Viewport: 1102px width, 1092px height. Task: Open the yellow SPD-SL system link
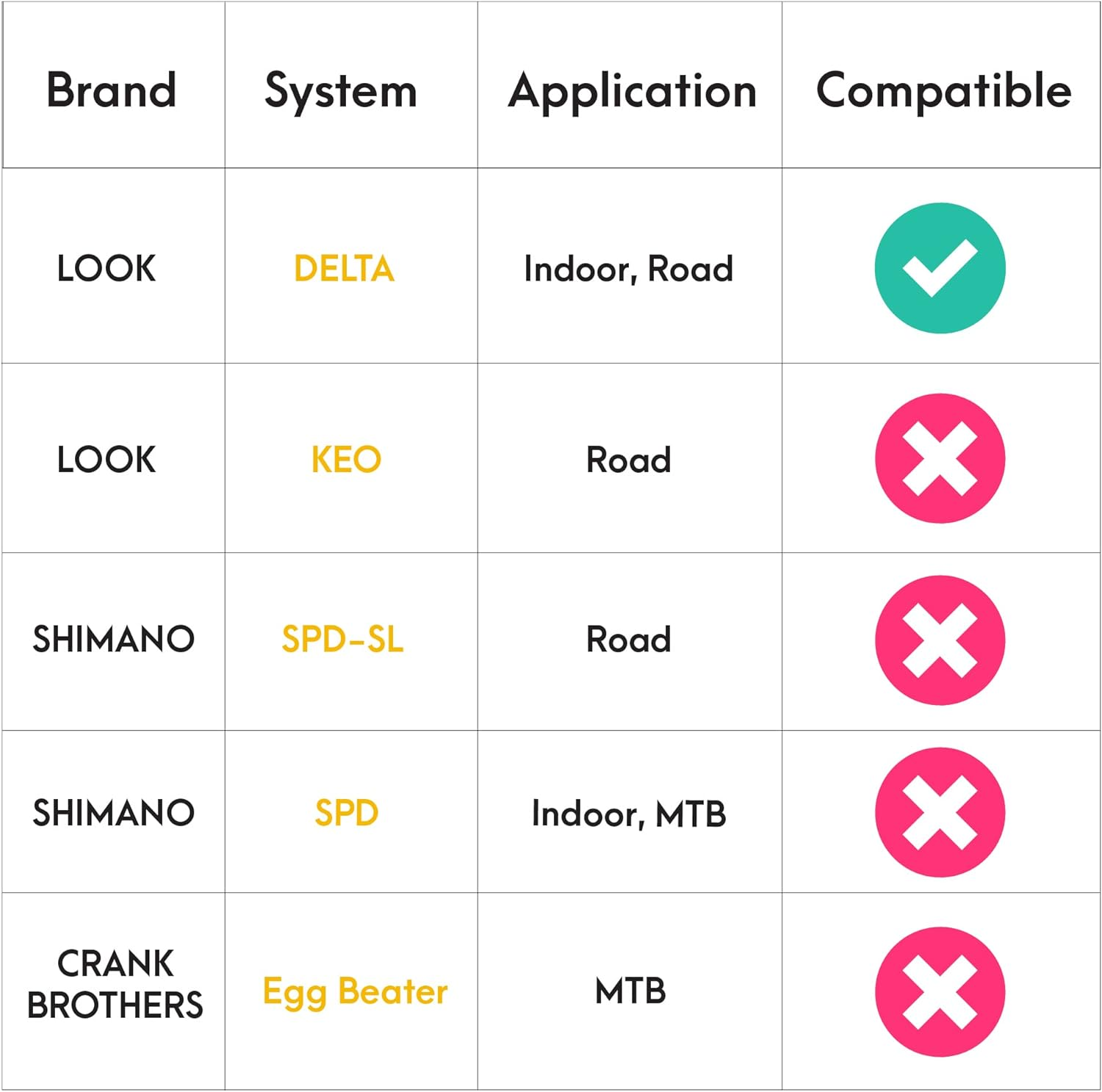click(342, 639)
